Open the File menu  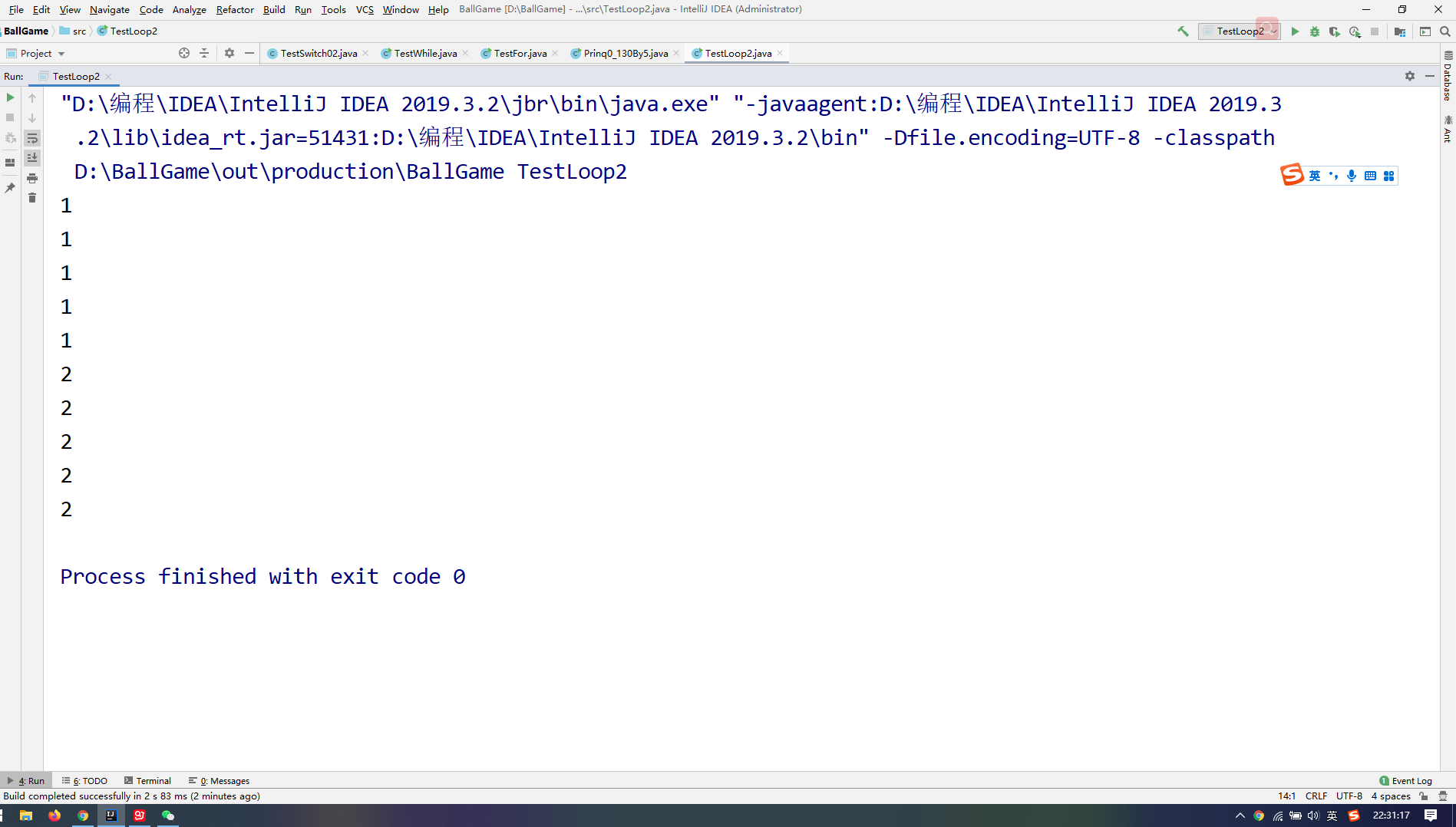click(x=16, y=9)
